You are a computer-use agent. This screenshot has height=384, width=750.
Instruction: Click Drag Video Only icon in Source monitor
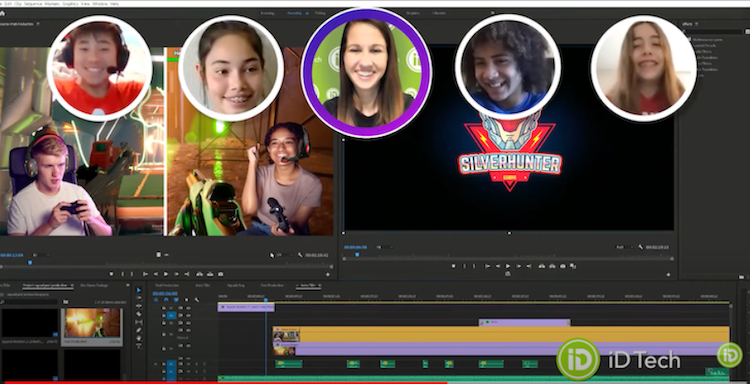[158, 254]
